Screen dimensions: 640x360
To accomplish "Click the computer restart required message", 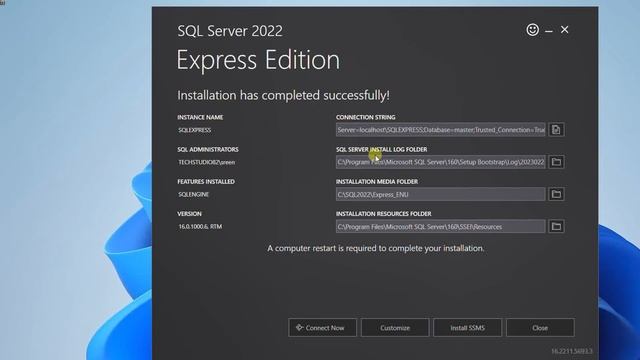I will click(376, 248).
